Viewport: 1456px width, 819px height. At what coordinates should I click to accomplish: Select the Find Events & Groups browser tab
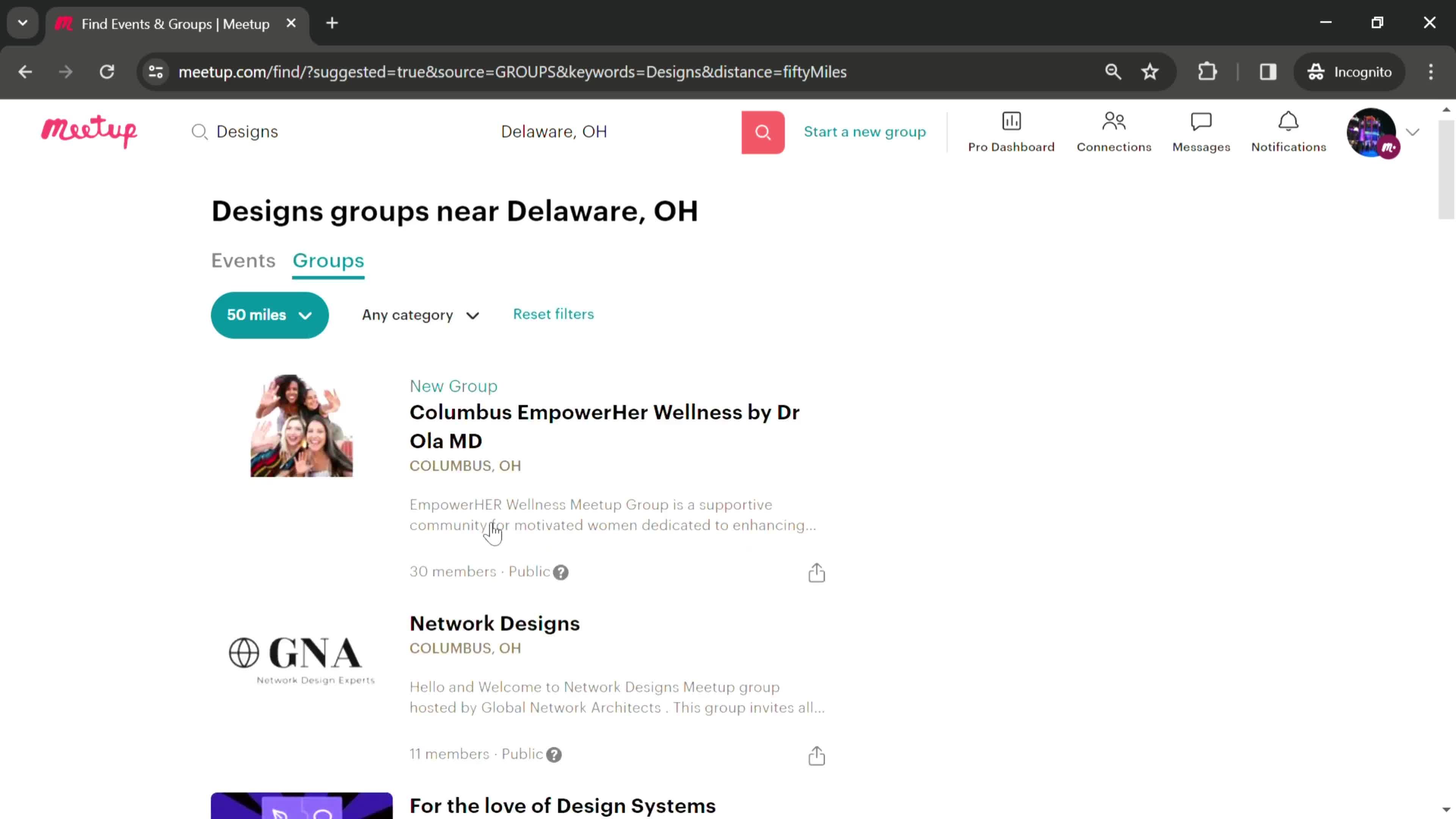click(x=177, y=24)
